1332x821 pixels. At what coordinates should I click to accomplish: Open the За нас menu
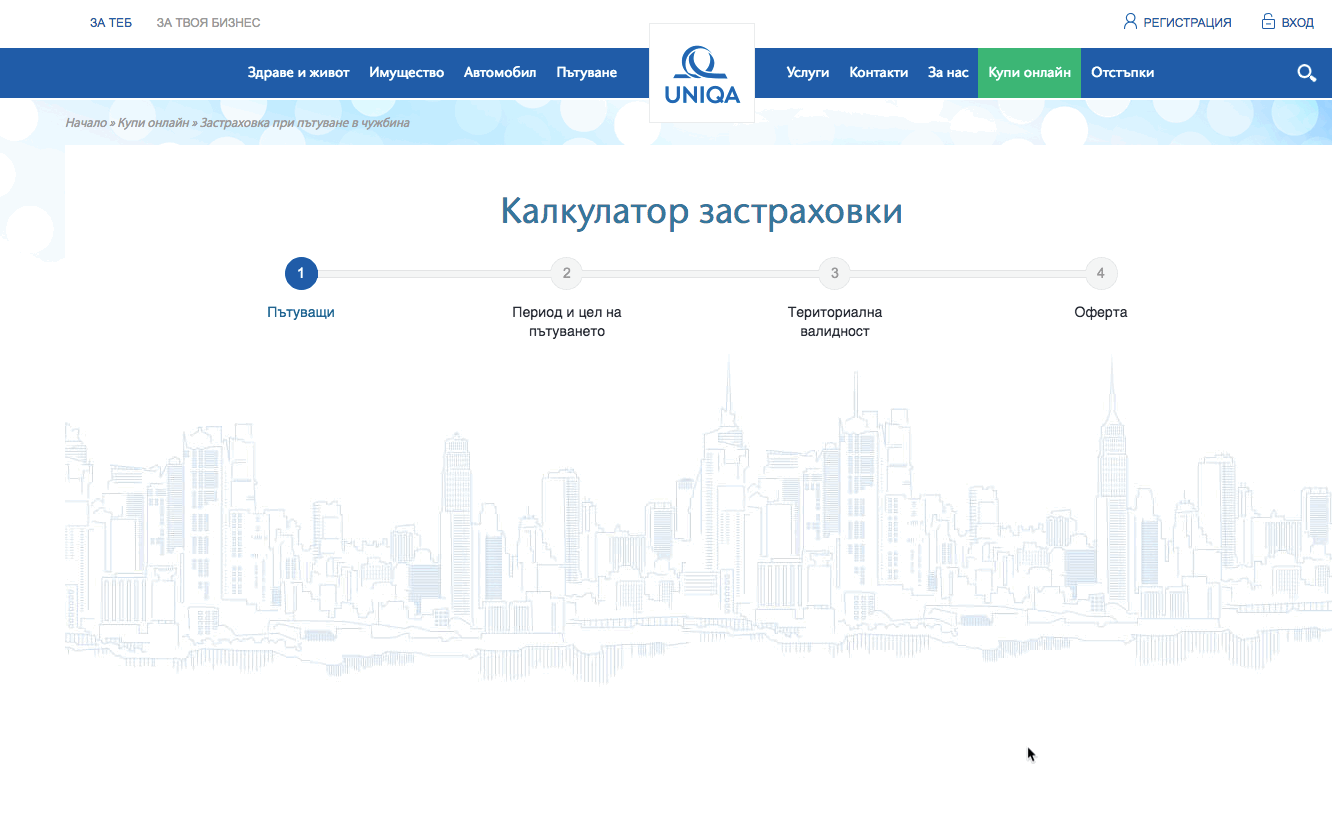tap(946, 72)
